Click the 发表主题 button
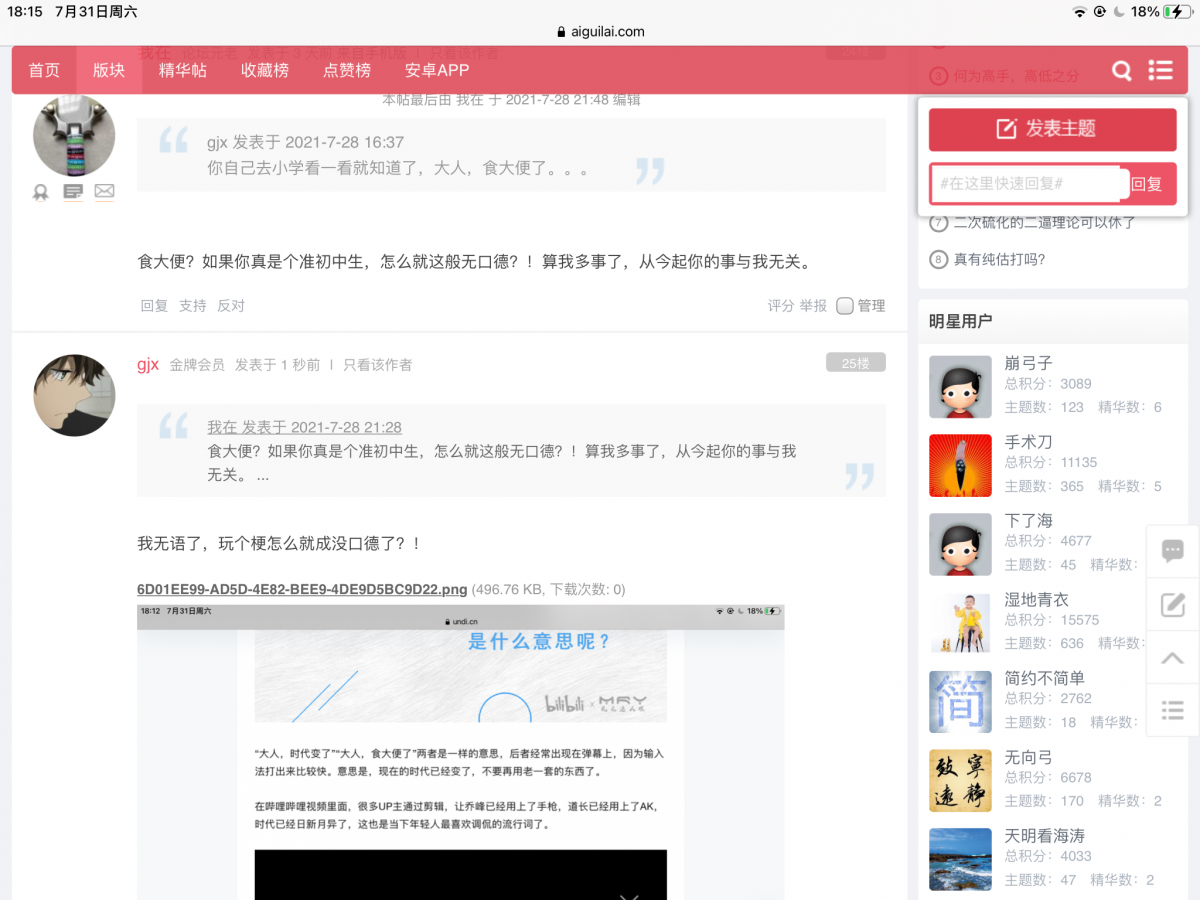This screenshot has height=900, width=1200. pyautogui.click(x=1052, y=129)
